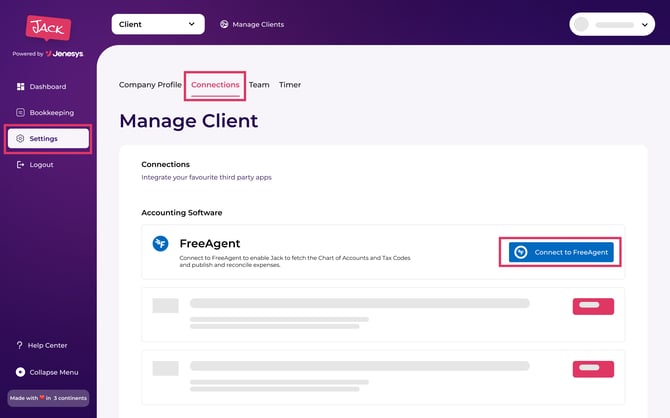
Task: Click the Logout arrow icon
Action: (20, 165)
